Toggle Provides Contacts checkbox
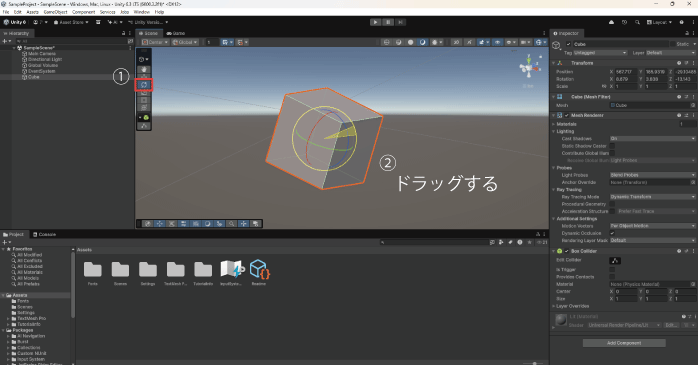 pos(612,277)
